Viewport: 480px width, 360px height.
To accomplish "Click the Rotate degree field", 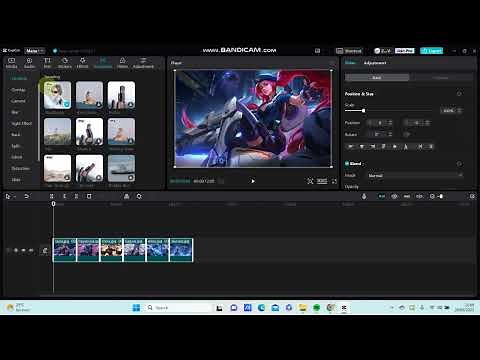I will click(x=379, y=134).
